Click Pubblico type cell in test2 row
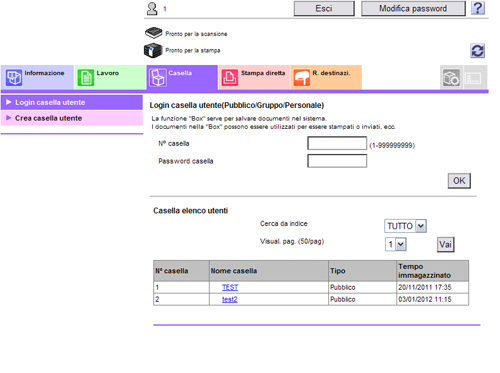 click(362, 299)
